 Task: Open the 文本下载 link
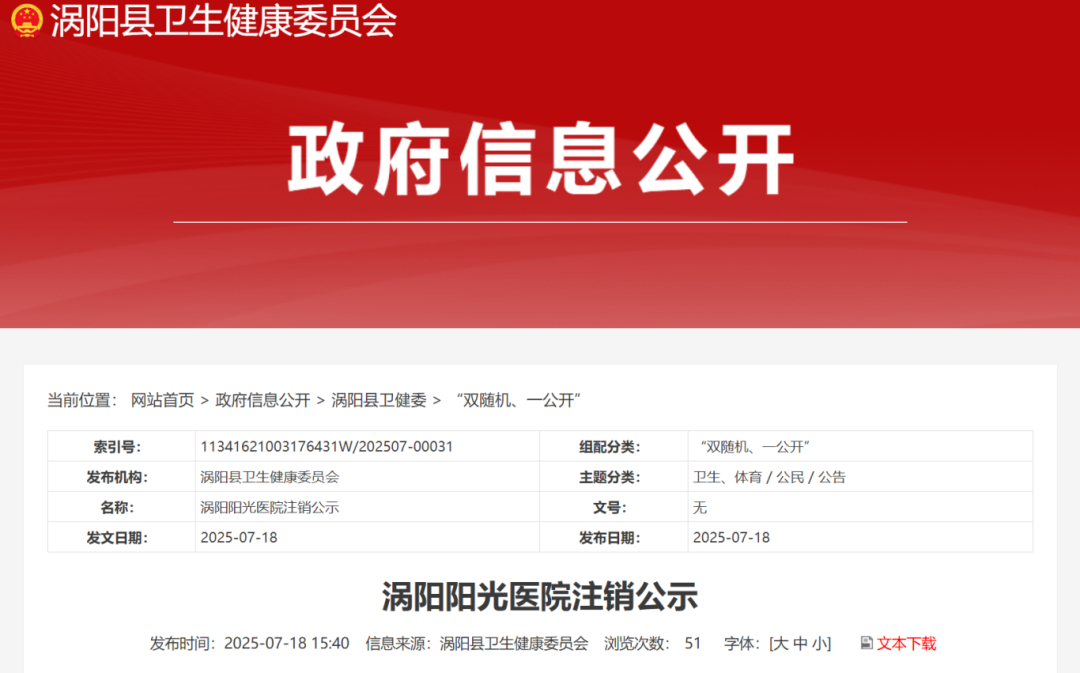(x=906, y=643)
